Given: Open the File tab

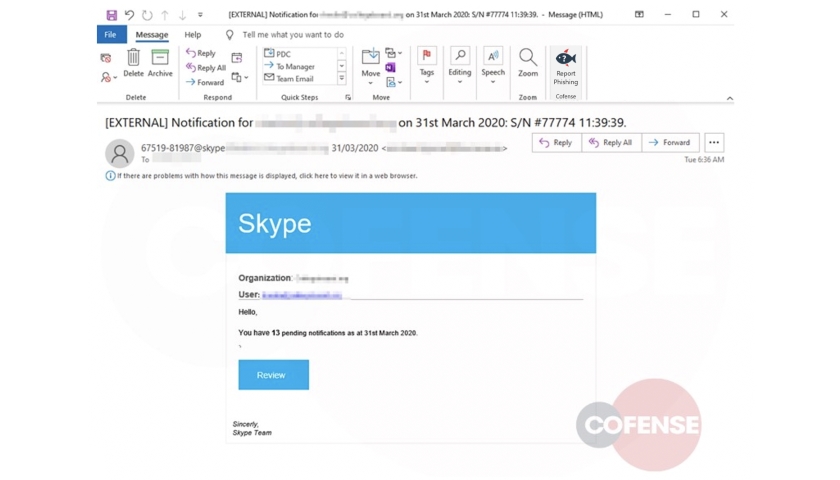Looking at the screenshot, I should click(x=110, y=34).
